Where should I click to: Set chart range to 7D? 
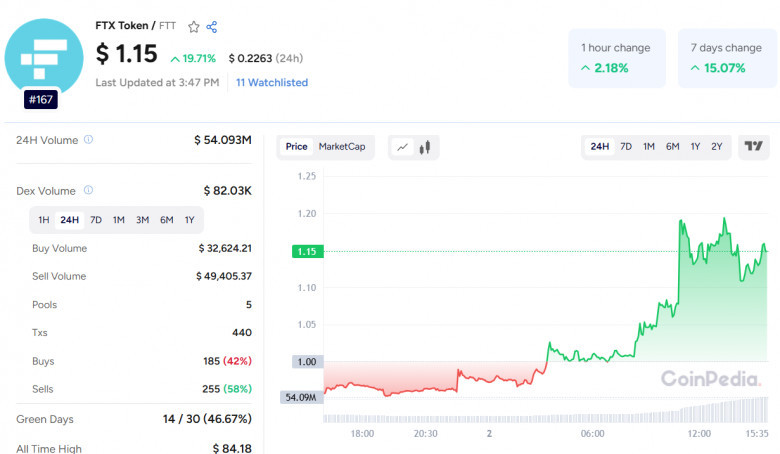coord(626,147)
